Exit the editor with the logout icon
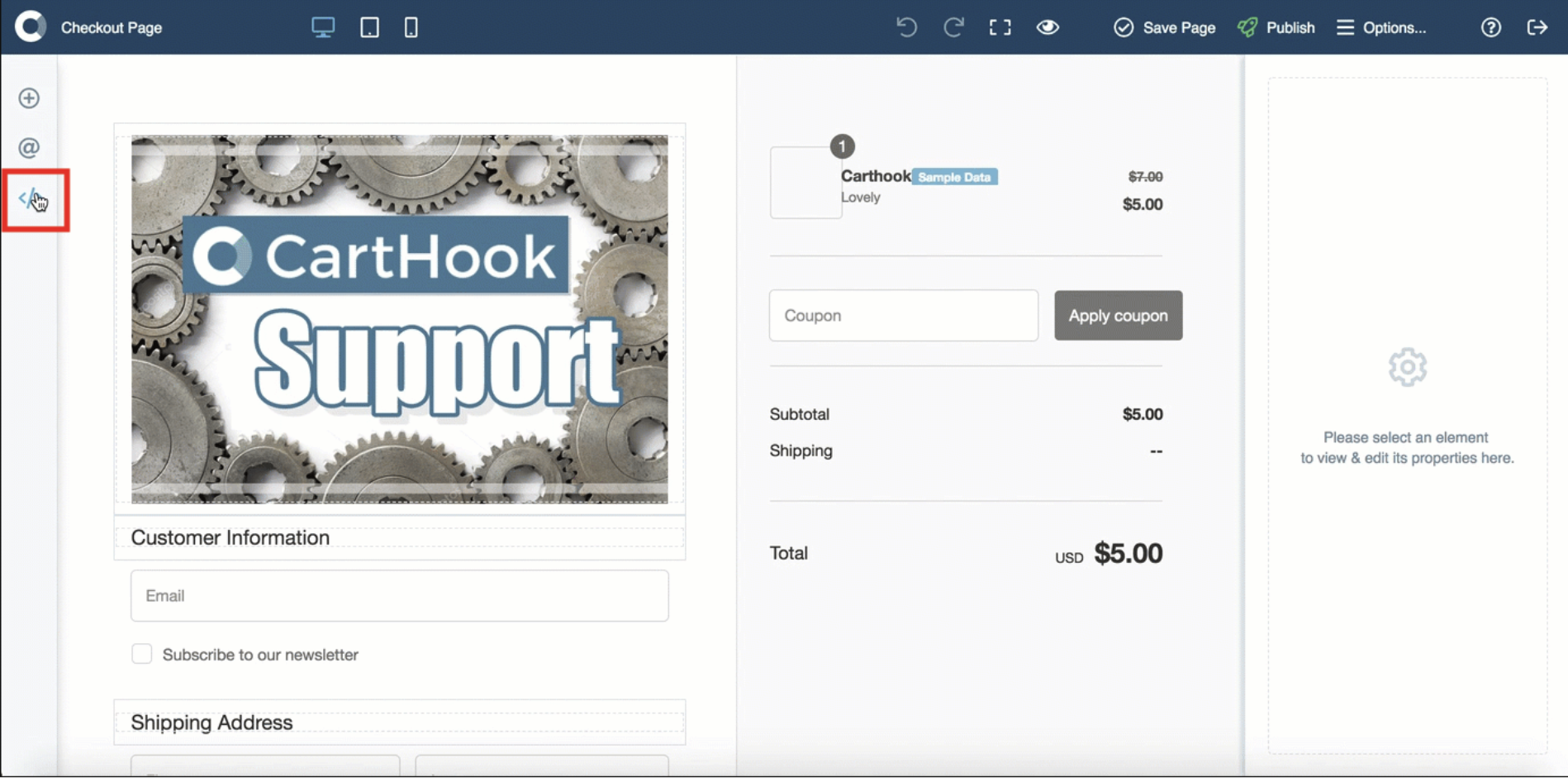 1537,27
